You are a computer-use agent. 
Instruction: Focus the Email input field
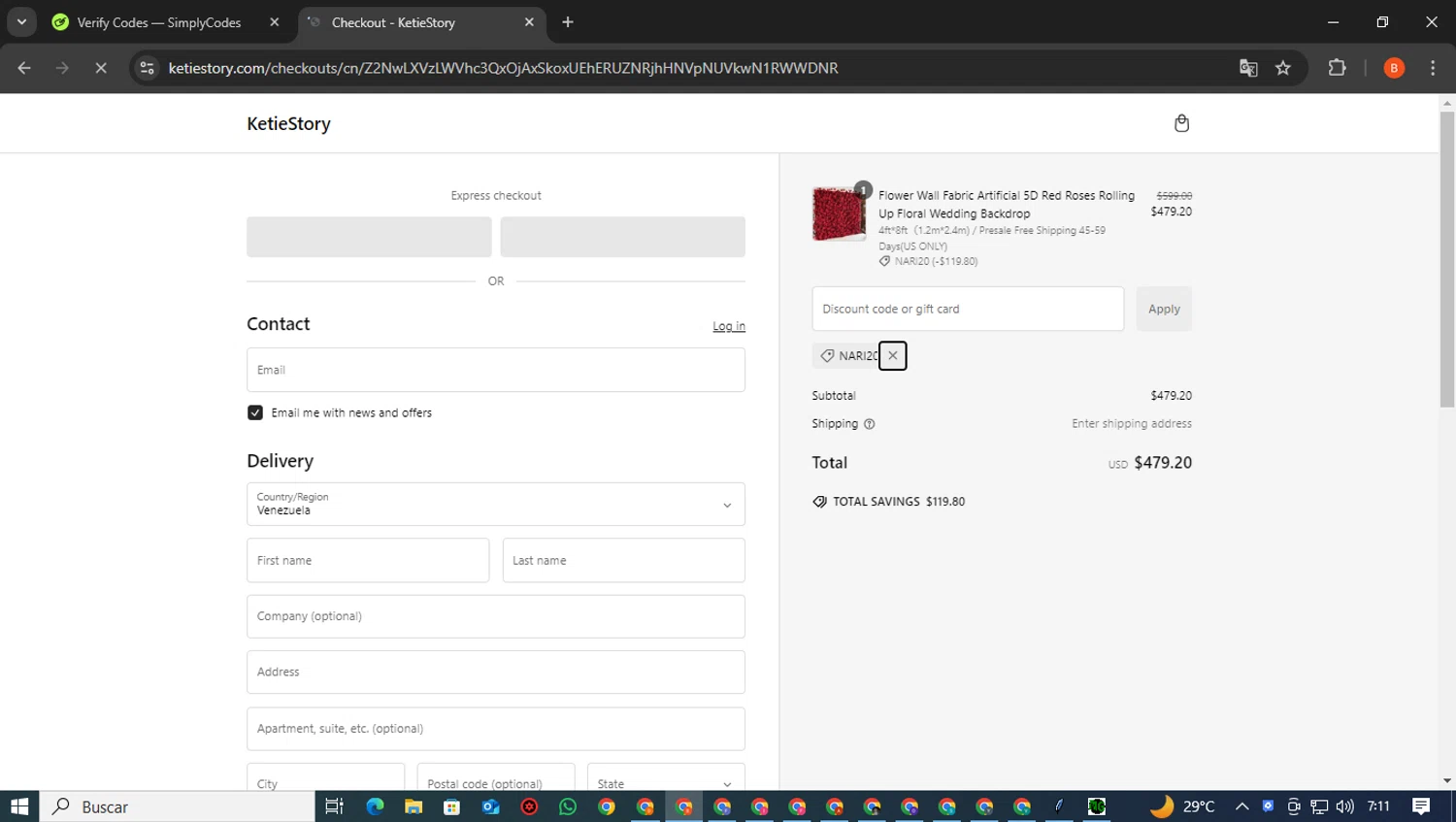[496, 370]
